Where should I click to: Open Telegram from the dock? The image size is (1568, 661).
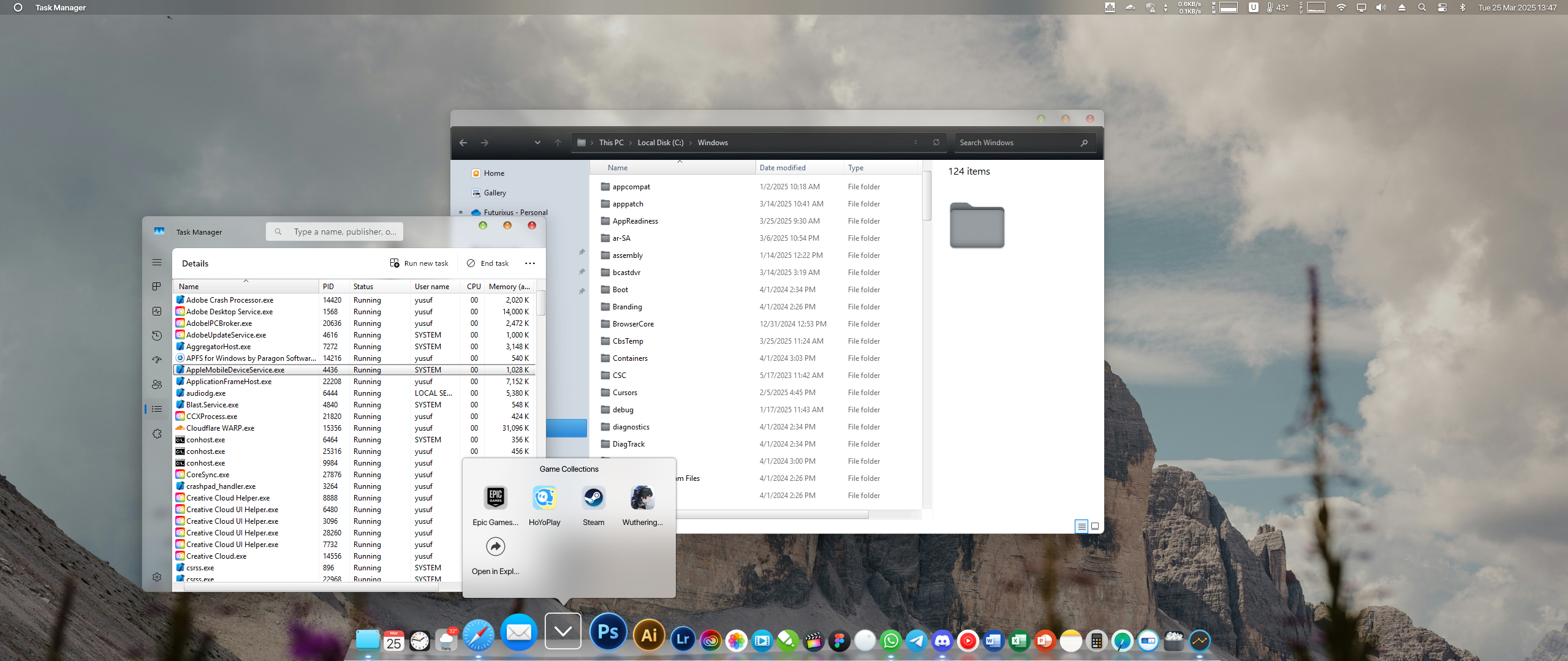click(916, 641)
